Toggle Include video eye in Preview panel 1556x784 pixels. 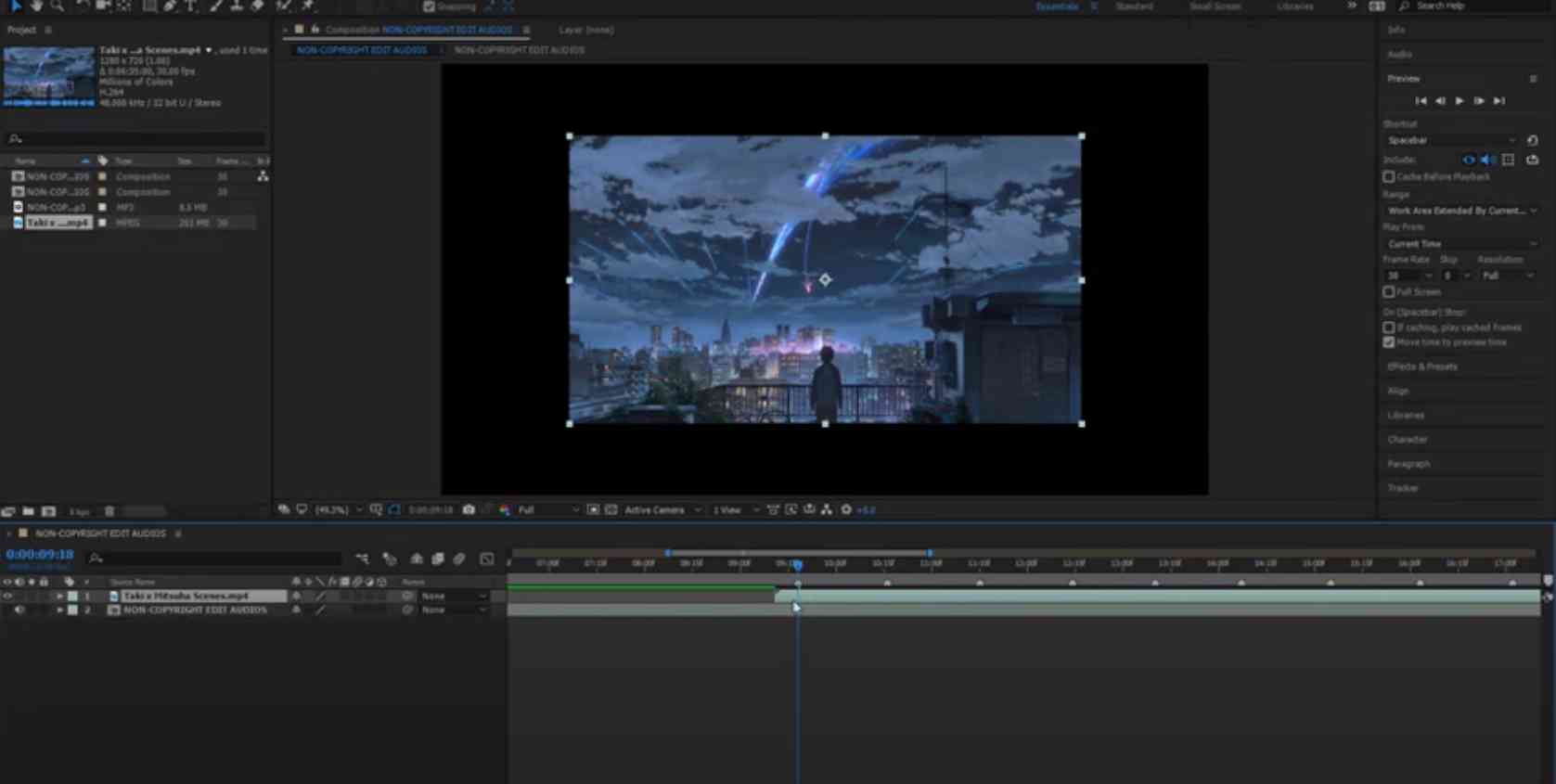[x=1468, y=160]
